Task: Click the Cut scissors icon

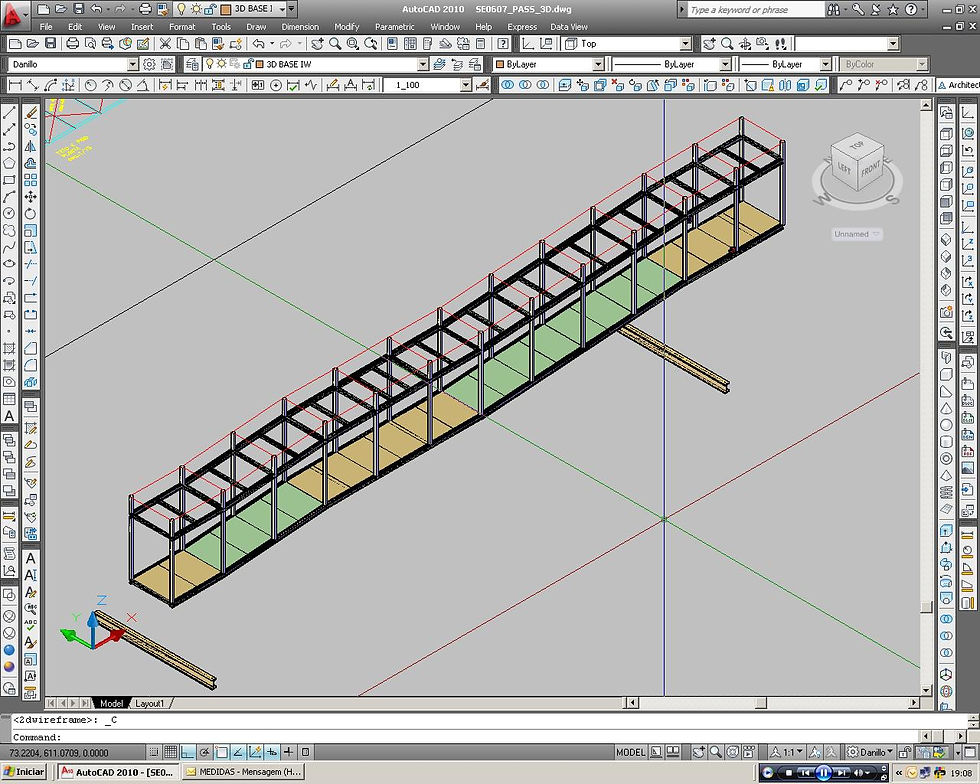Action: pos(165,44)
